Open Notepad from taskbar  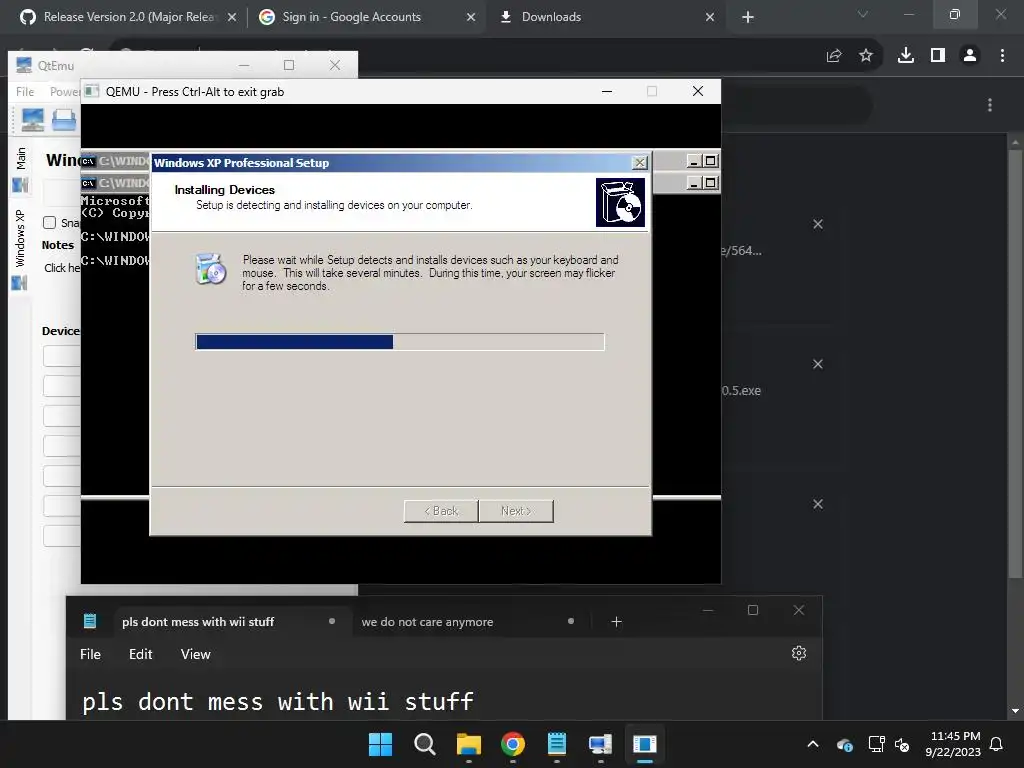click(556, 744)
